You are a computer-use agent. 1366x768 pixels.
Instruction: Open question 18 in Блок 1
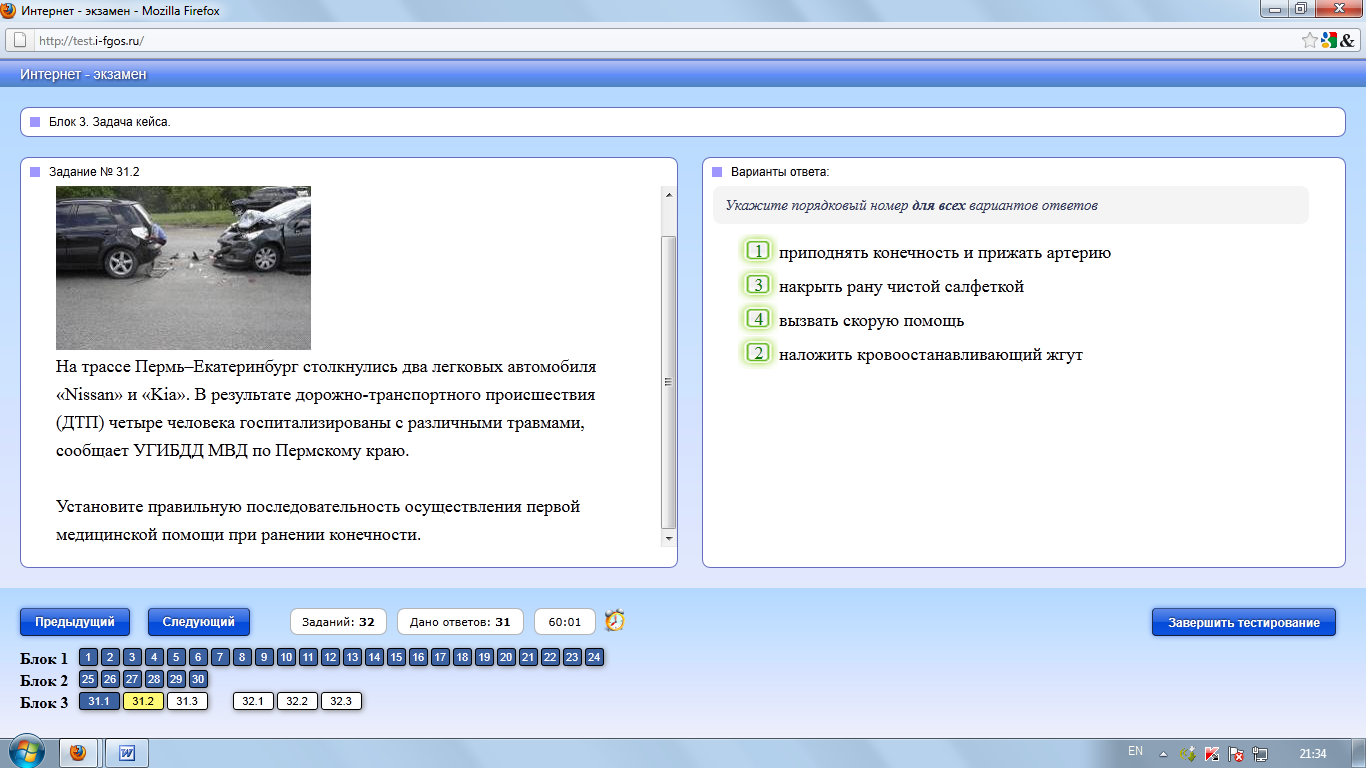click(x=462, y=657)
